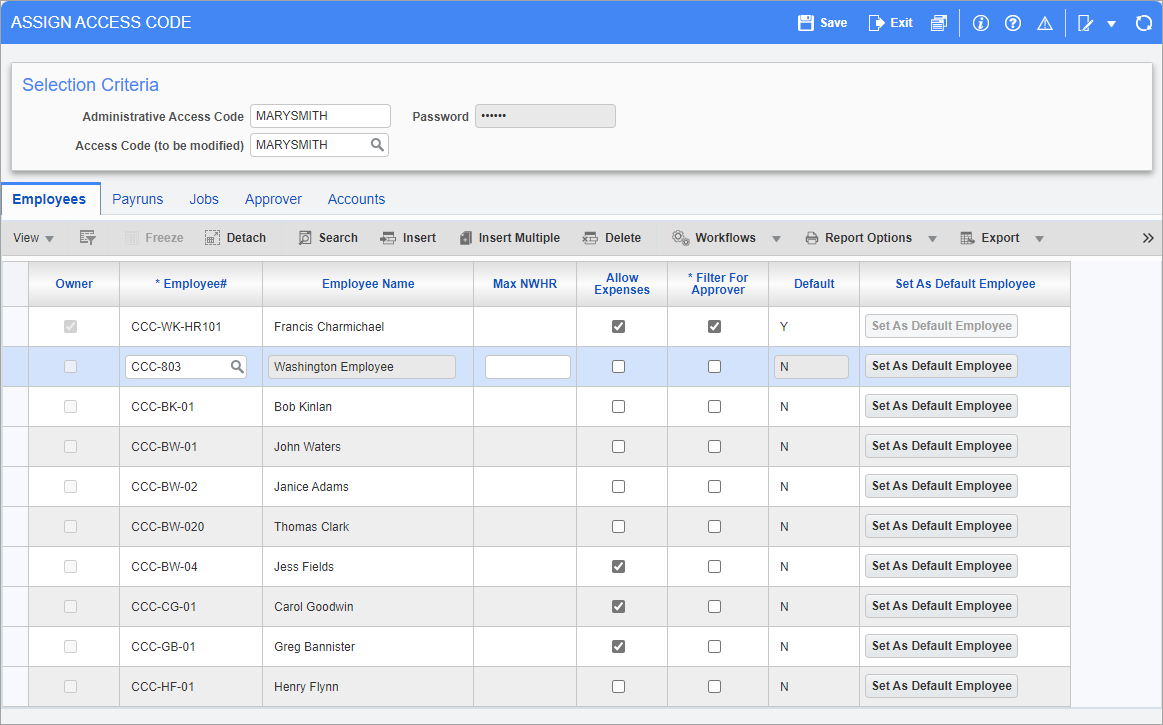Switch to the Employees tab
The image size is (1163, 725).
[x=50, y=199]
